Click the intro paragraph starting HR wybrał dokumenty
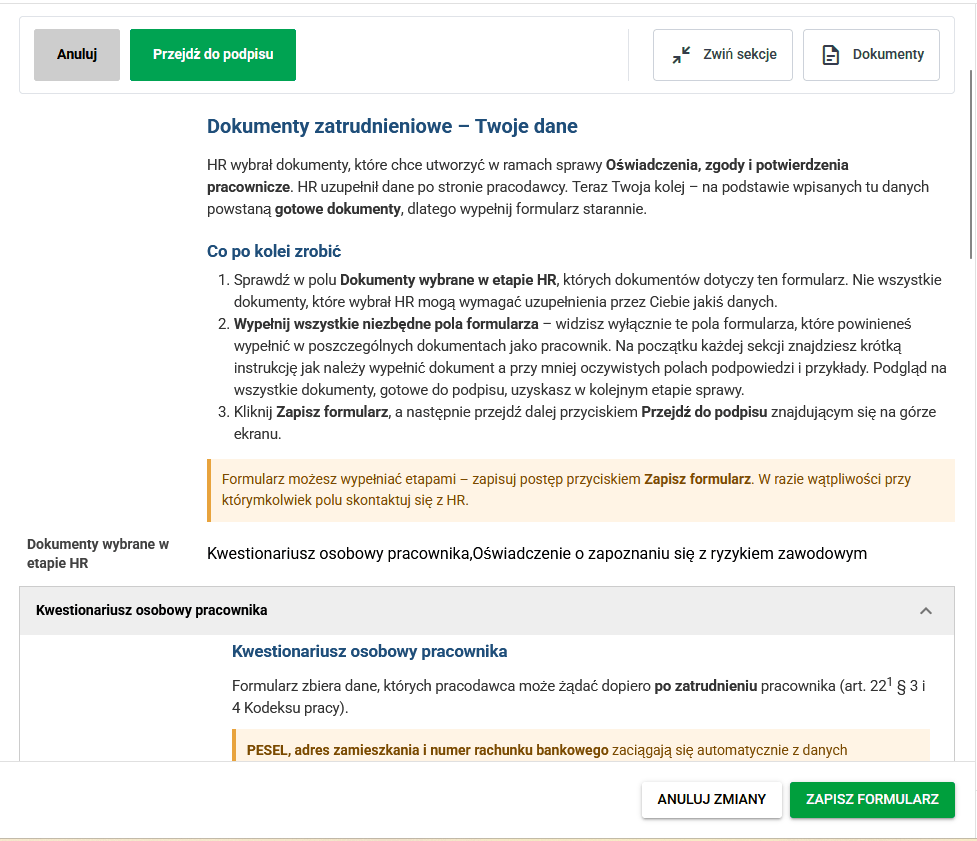 click(568, 187)
